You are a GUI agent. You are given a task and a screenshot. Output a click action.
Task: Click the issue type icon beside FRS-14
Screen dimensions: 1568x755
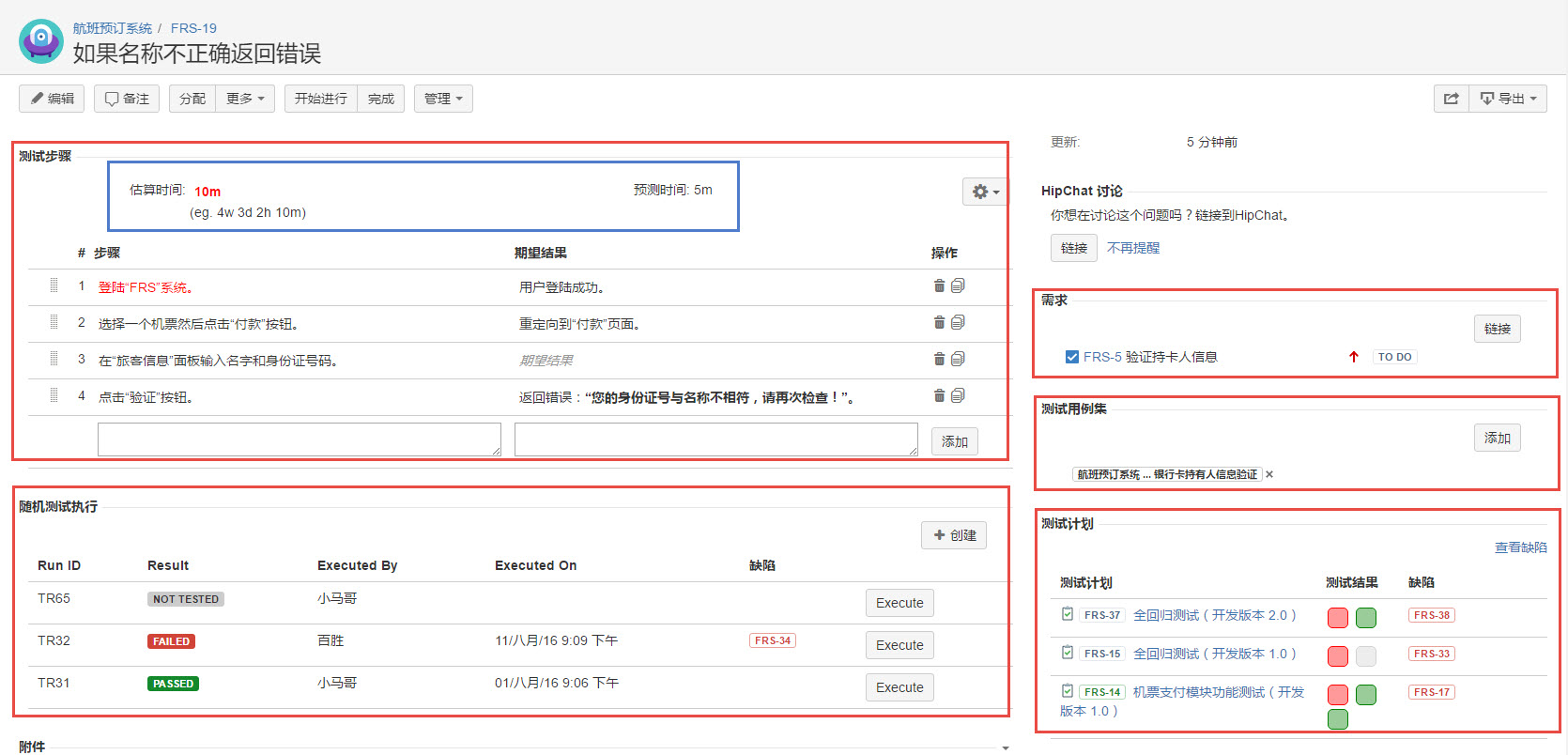tap(1068, 691)
